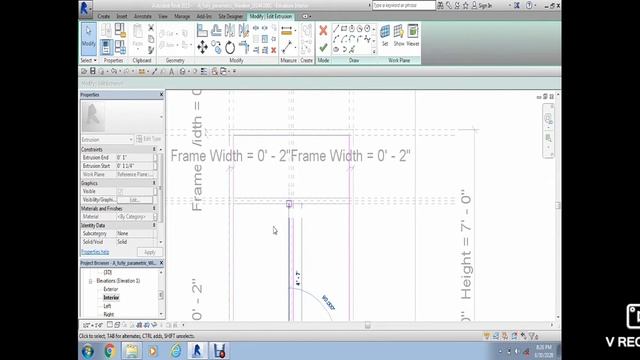640x360 pixels.
Task: Open the Select panel dropdown
Action: point(89,60)
